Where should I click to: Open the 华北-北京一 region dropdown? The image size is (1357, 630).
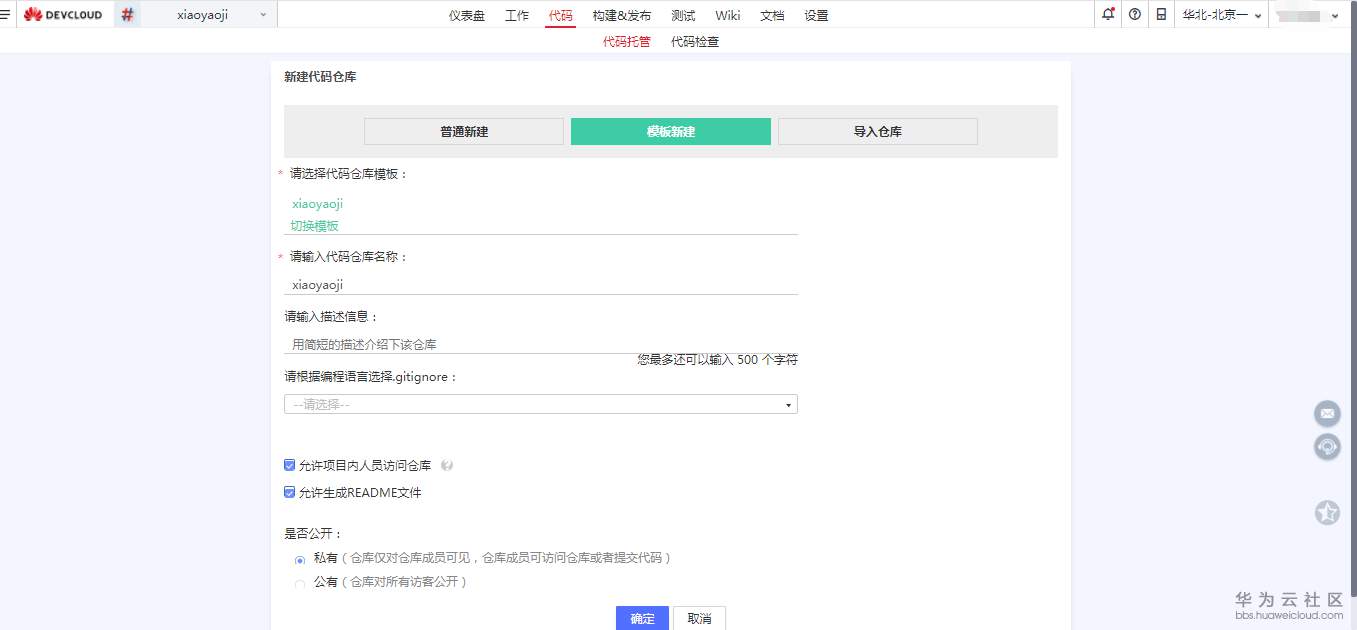pos(1218,14)
